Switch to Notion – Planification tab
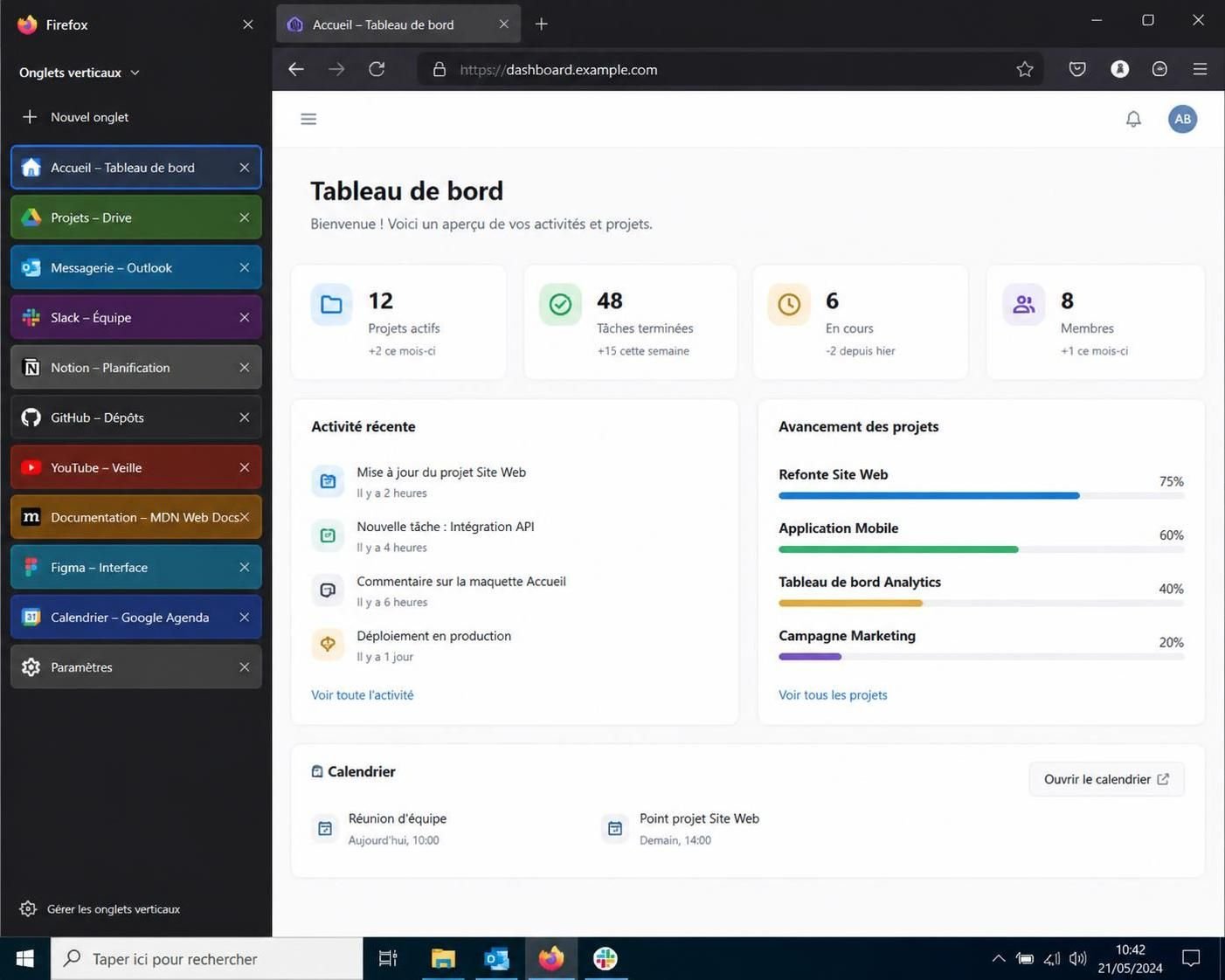 point(136,368)
